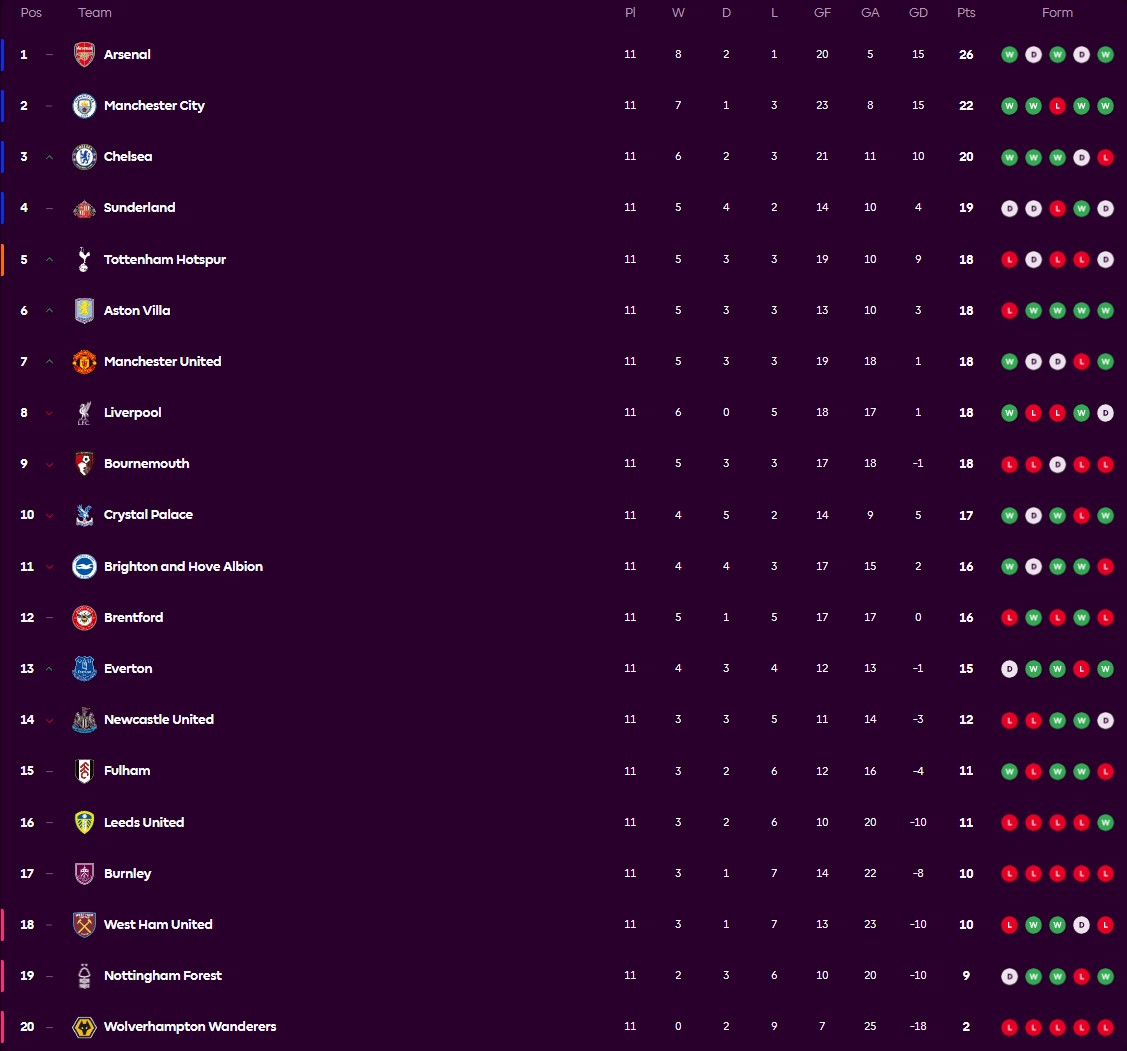Select the Manchester City badge

point(84,105)
